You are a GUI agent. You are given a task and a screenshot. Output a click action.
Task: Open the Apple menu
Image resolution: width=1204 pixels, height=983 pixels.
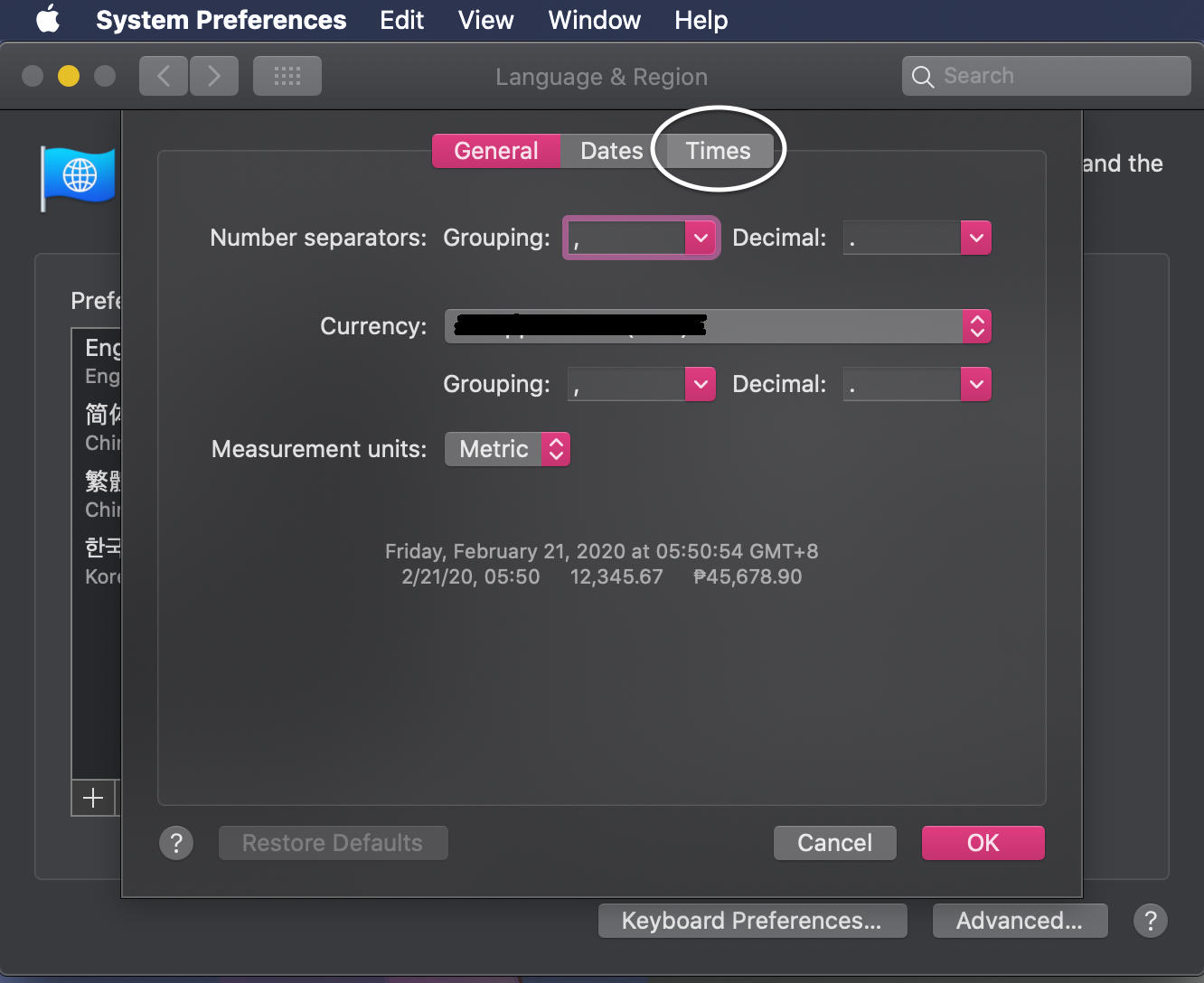48,20
